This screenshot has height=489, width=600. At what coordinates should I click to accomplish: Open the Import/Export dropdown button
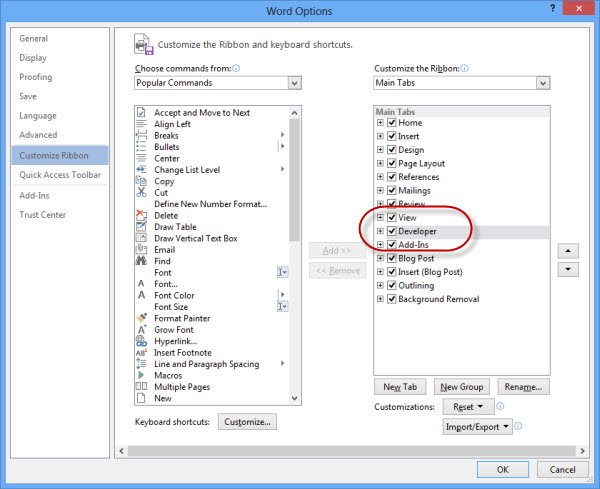tap(477, 427)
